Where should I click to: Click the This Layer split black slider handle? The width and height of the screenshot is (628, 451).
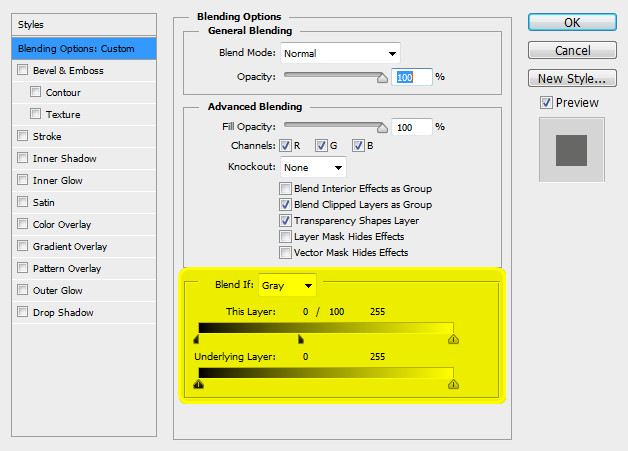(x=300, y=340)
